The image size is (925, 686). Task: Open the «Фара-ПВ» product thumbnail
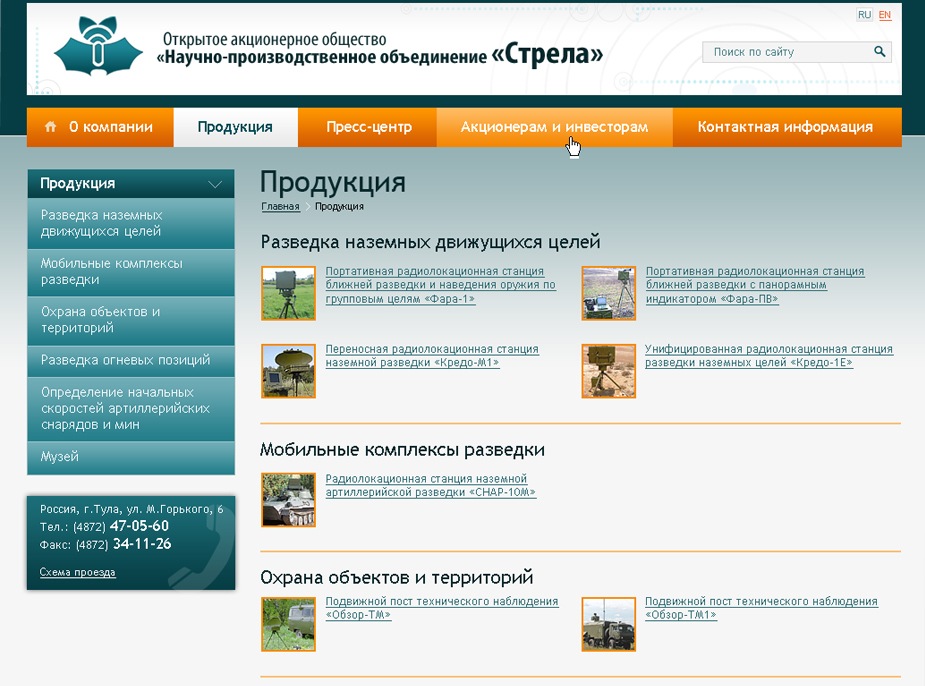coord(609,293)
